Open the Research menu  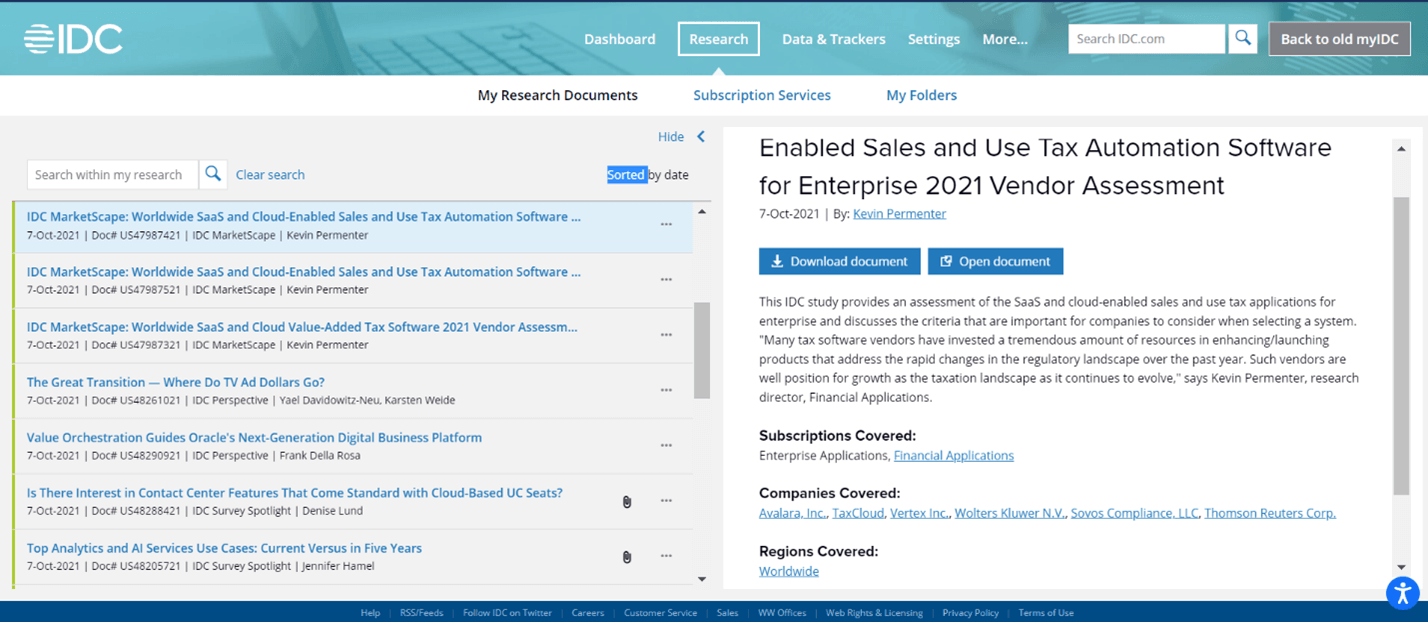click(718, 39)
